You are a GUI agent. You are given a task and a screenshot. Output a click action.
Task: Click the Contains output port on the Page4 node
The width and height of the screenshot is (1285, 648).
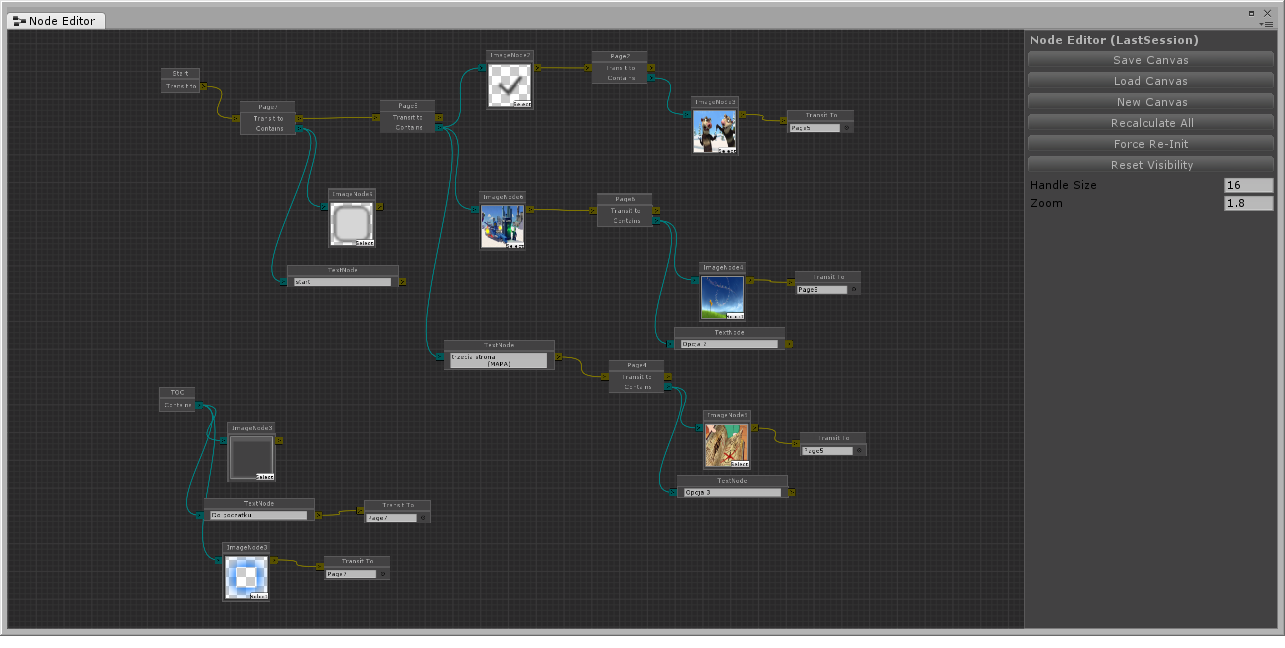click(668, 388)
